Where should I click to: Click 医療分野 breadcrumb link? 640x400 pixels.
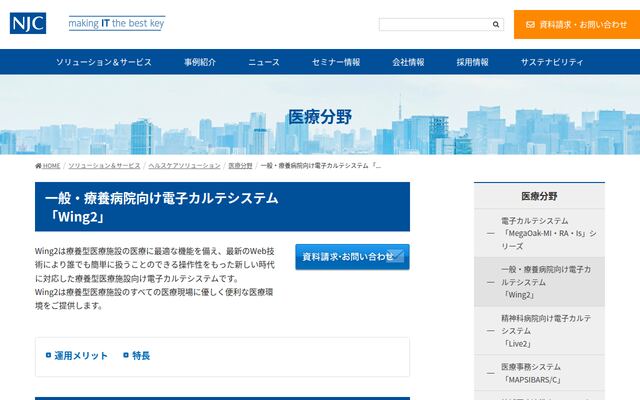tap(240, 166)
